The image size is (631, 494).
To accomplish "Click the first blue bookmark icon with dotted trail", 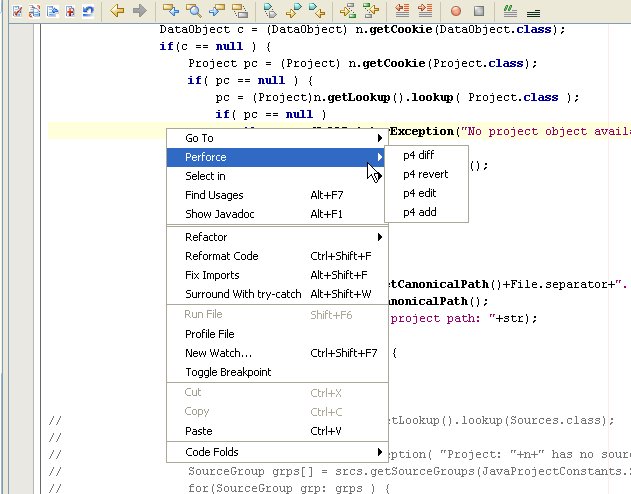I will pos(270,11).
